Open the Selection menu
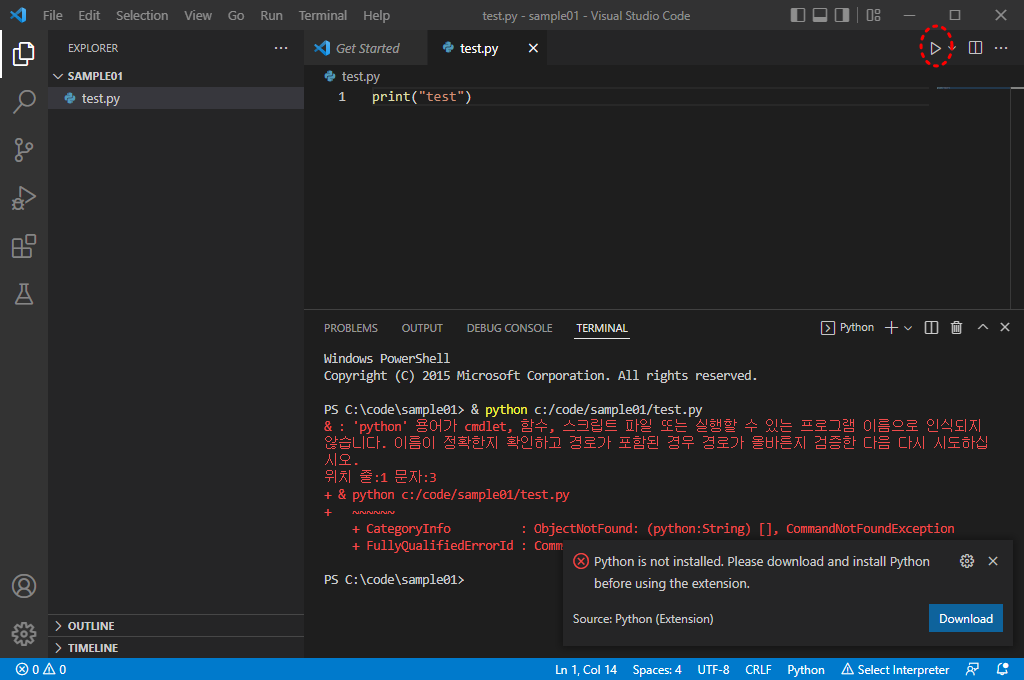 (142, 15)
